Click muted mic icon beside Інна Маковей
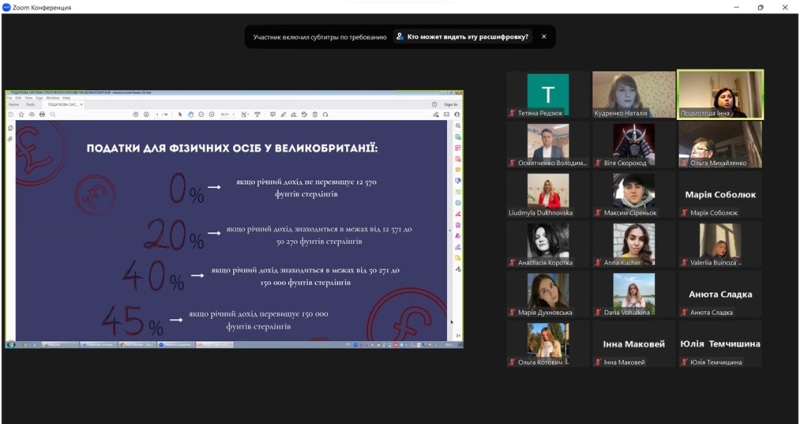The height and width of the screenshot is (424, 800). (x=598, y=362)
